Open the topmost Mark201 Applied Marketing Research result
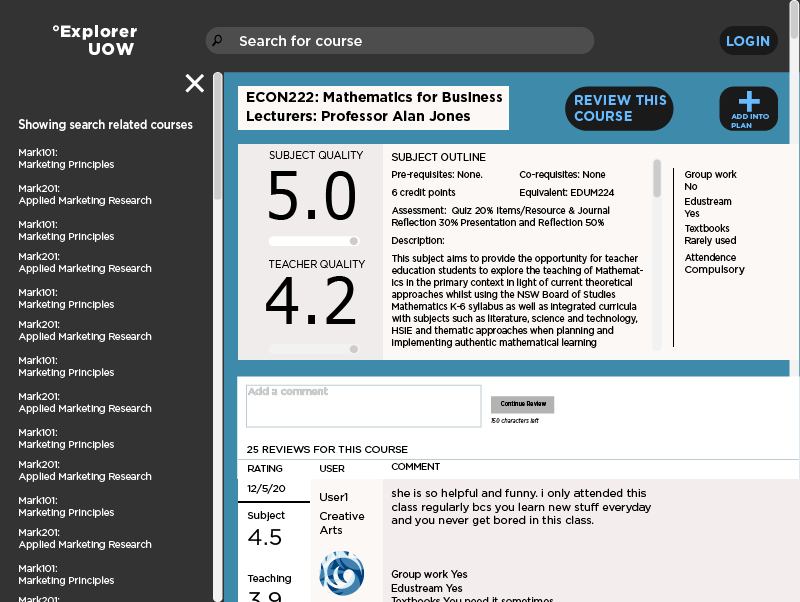Screen dimensions: 800x602 tap(85, 194)
